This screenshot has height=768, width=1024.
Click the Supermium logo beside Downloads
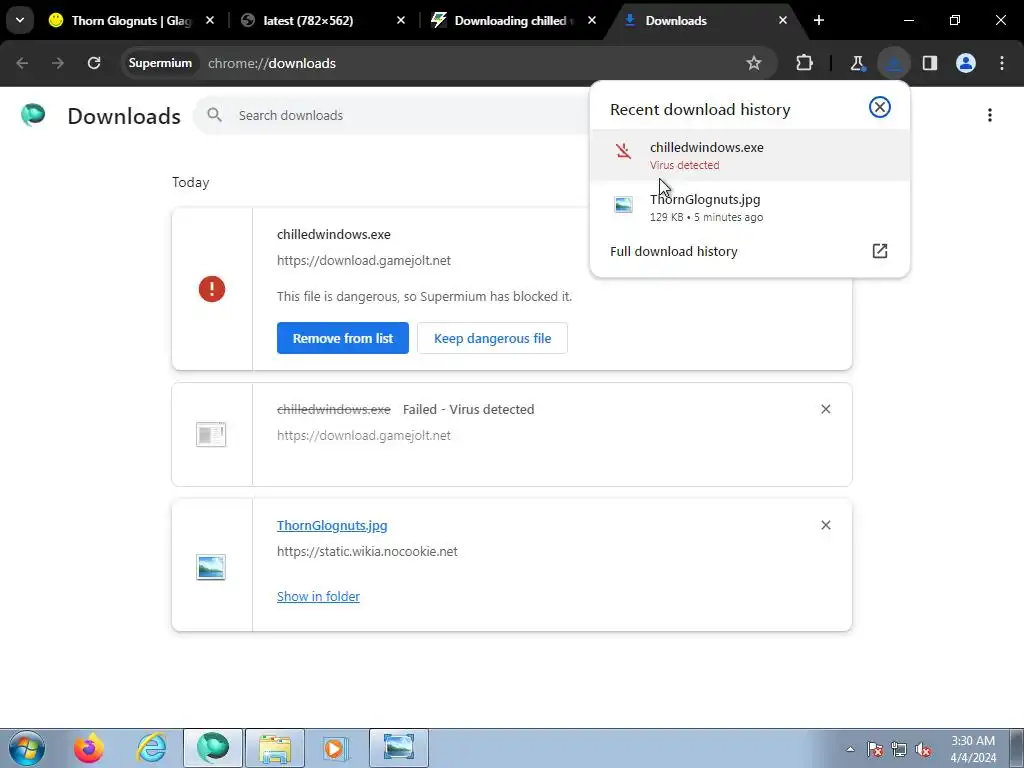pyautogui.click(x=33, y=115)
